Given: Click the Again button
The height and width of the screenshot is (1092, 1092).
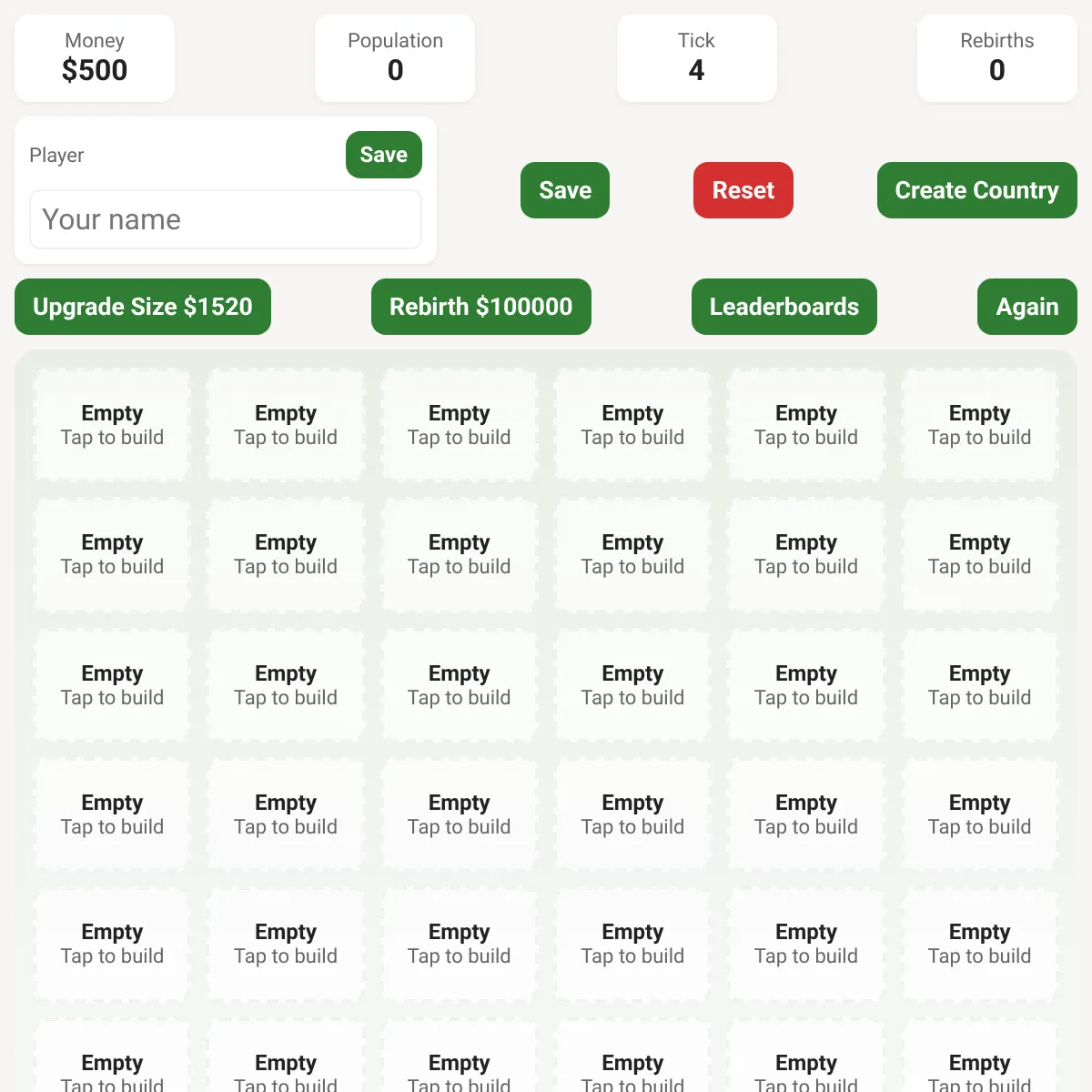Looking at the screenshot, I should [1027, 307].
